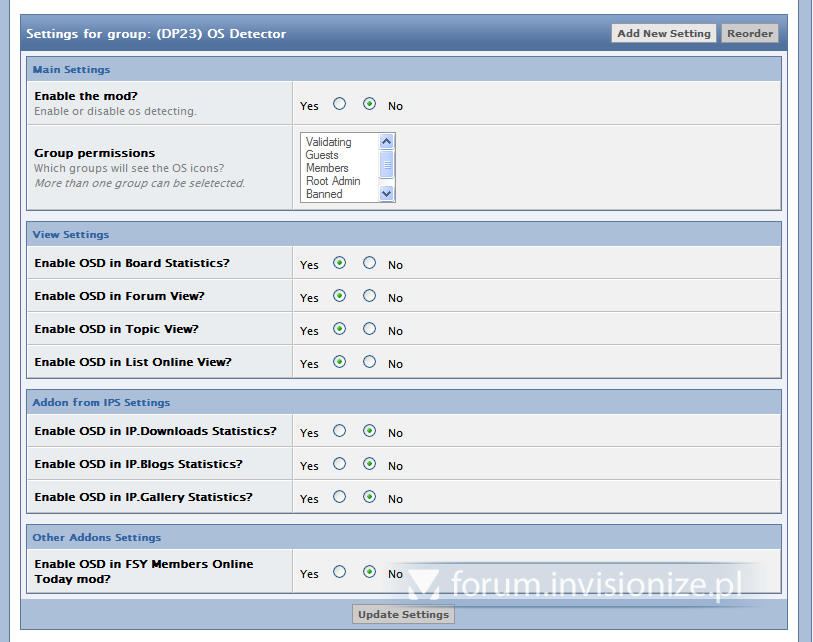Image resolution: width=813 pixels, height=642 pixels.
Task: Select Guests in group permissions list
Action: click(x=322, y=155)
